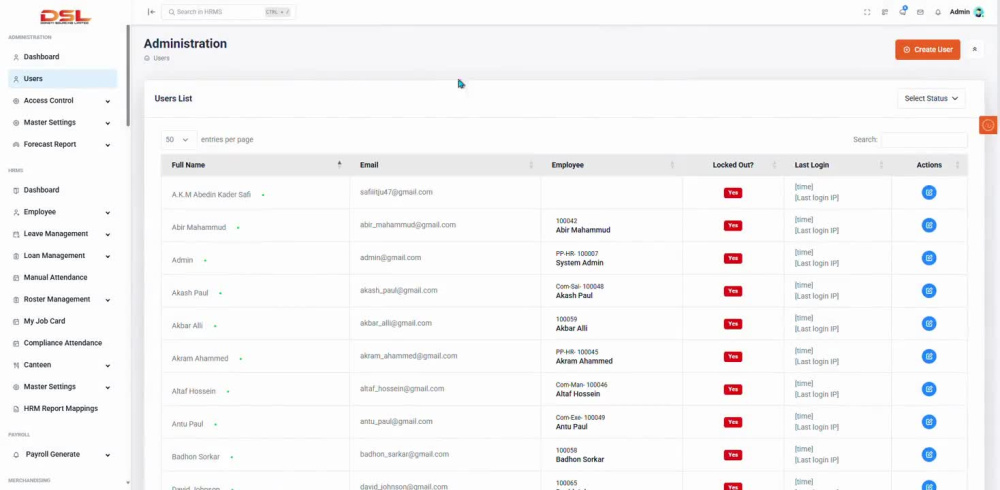Sort by Locked Out? column
1000x490 pixels.
pos(733,165)
